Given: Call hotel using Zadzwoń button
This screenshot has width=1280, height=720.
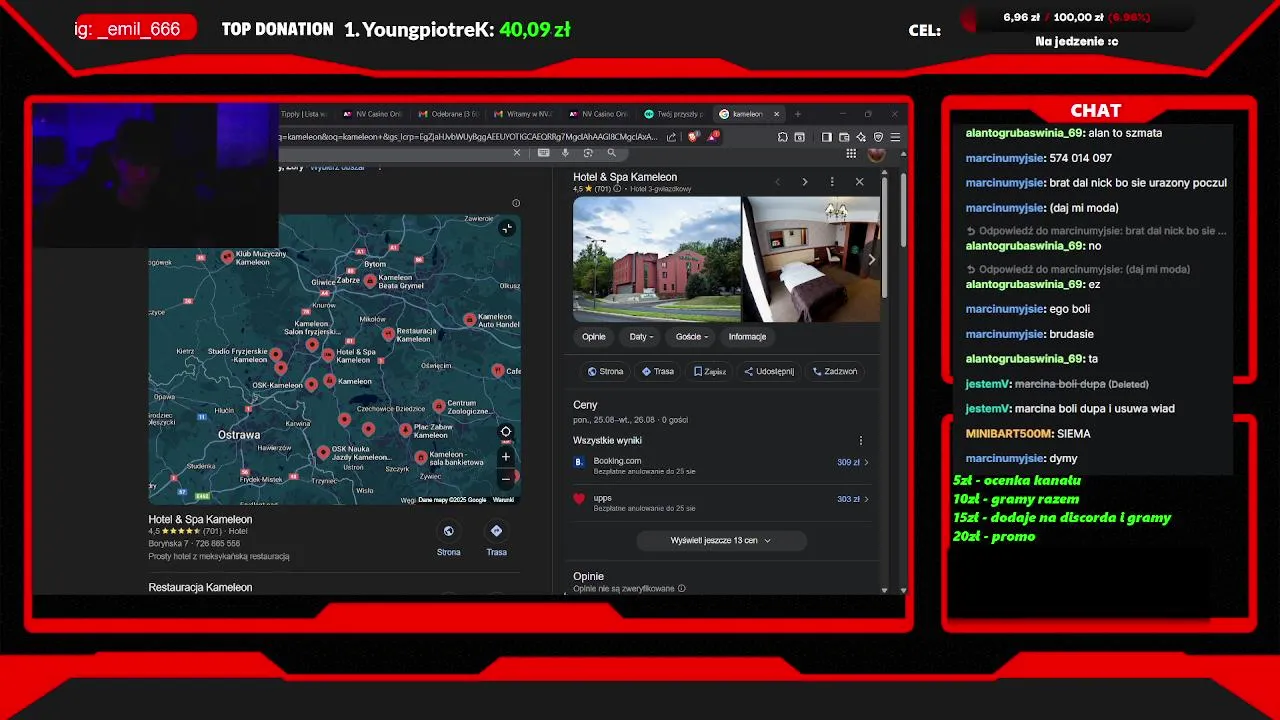Looking at the screenshot, I should 834,371.
